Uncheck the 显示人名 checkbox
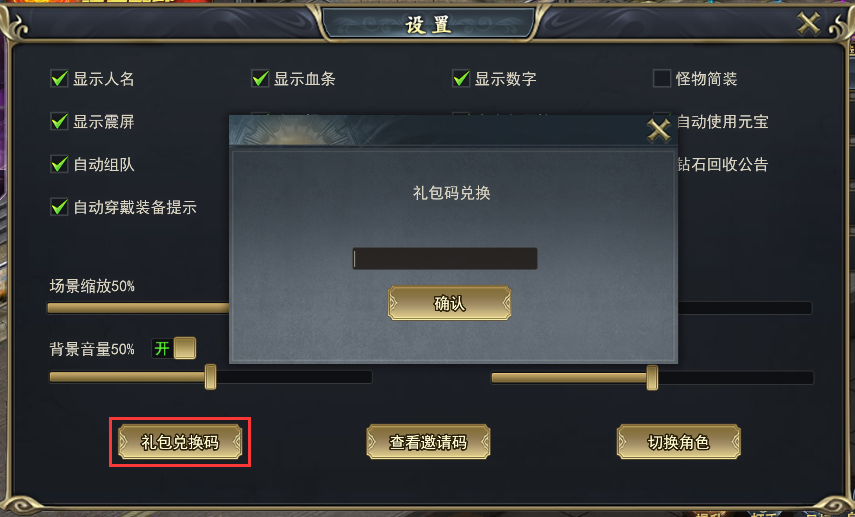 (x=59, y=79)
